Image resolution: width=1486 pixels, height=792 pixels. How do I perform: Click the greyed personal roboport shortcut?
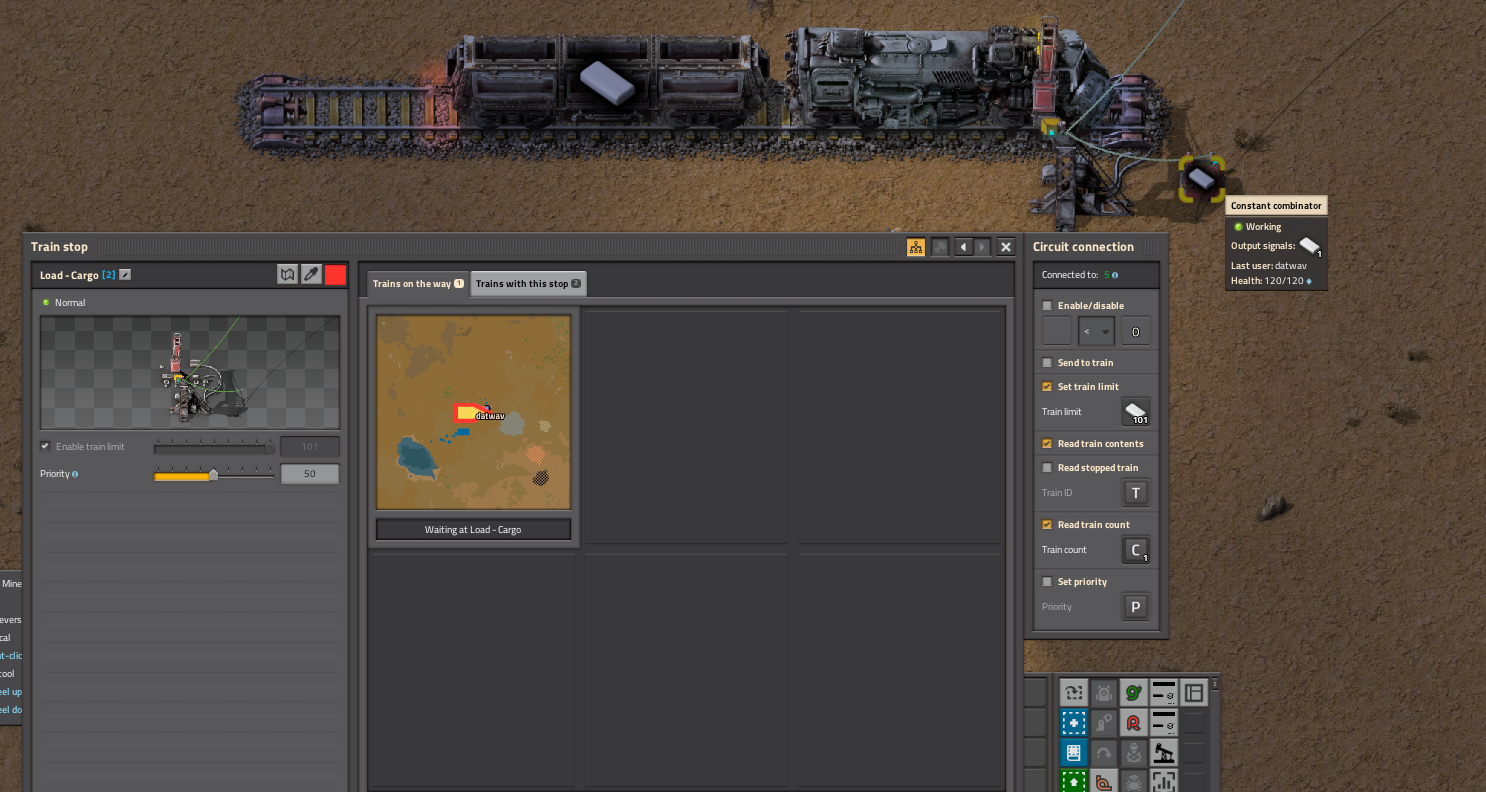(x=1103, y=692)
